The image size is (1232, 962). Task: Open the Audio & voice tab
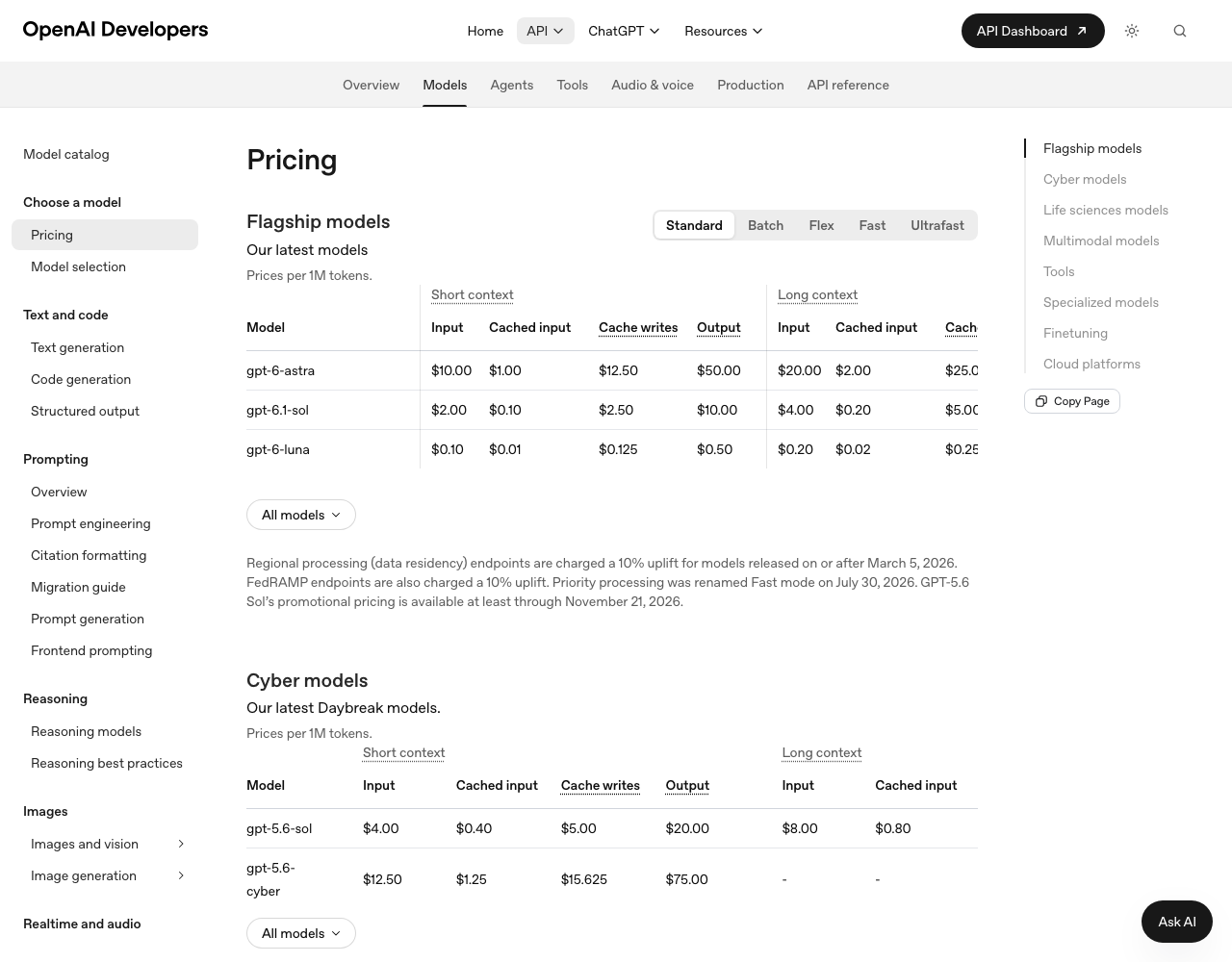[653, 85]
